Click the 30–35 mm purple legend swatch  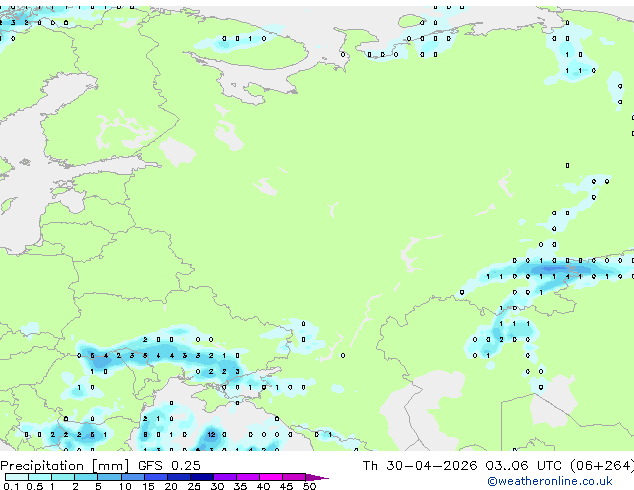click(225, 477)
